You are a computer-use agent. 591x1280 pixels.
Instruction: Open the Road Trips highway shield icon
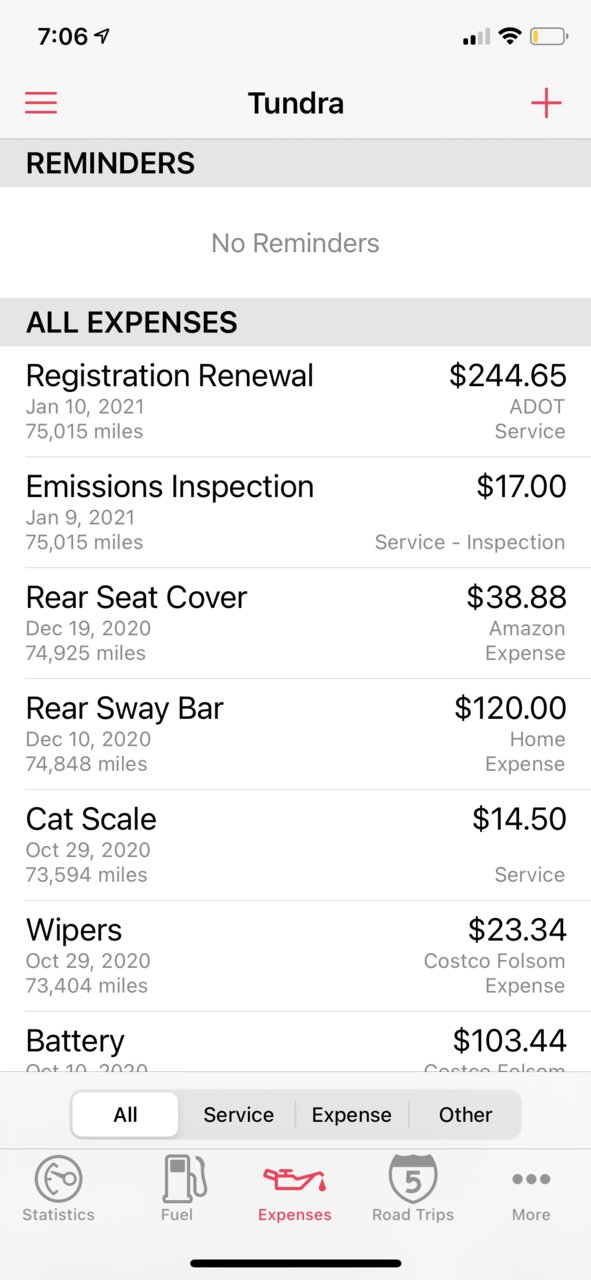pyautogui.click(x=413, y=1178)
